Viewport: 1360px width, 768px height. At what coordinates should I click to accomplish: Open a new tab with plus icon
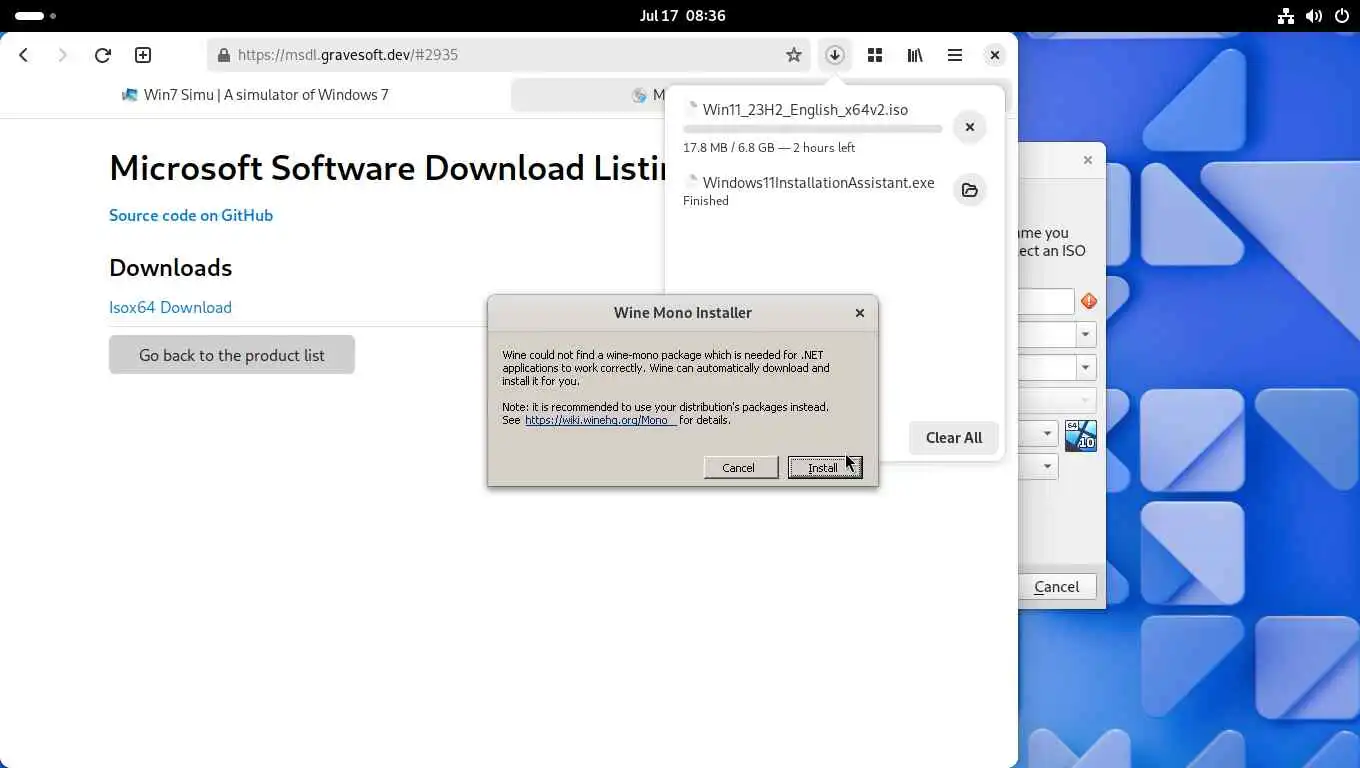143,55
